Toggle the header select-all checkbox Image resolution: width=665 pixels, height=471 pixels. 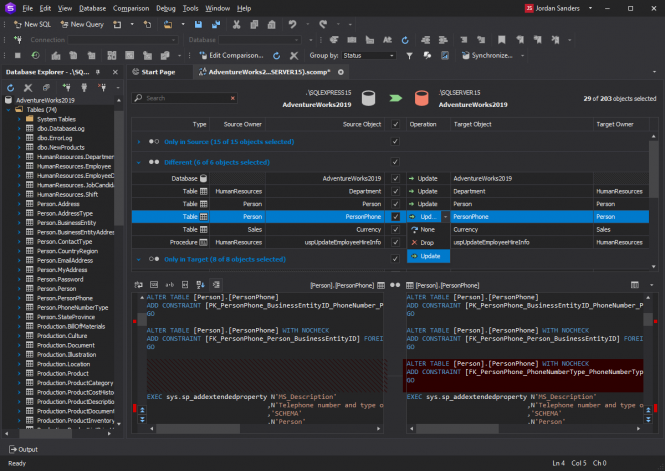pos(395,124)
